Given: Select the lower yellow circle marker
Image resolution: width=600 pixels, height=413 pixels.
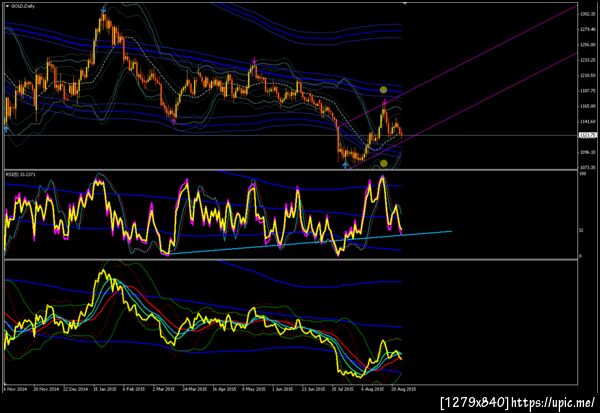Looking at the screenshot, I should 384,163.
